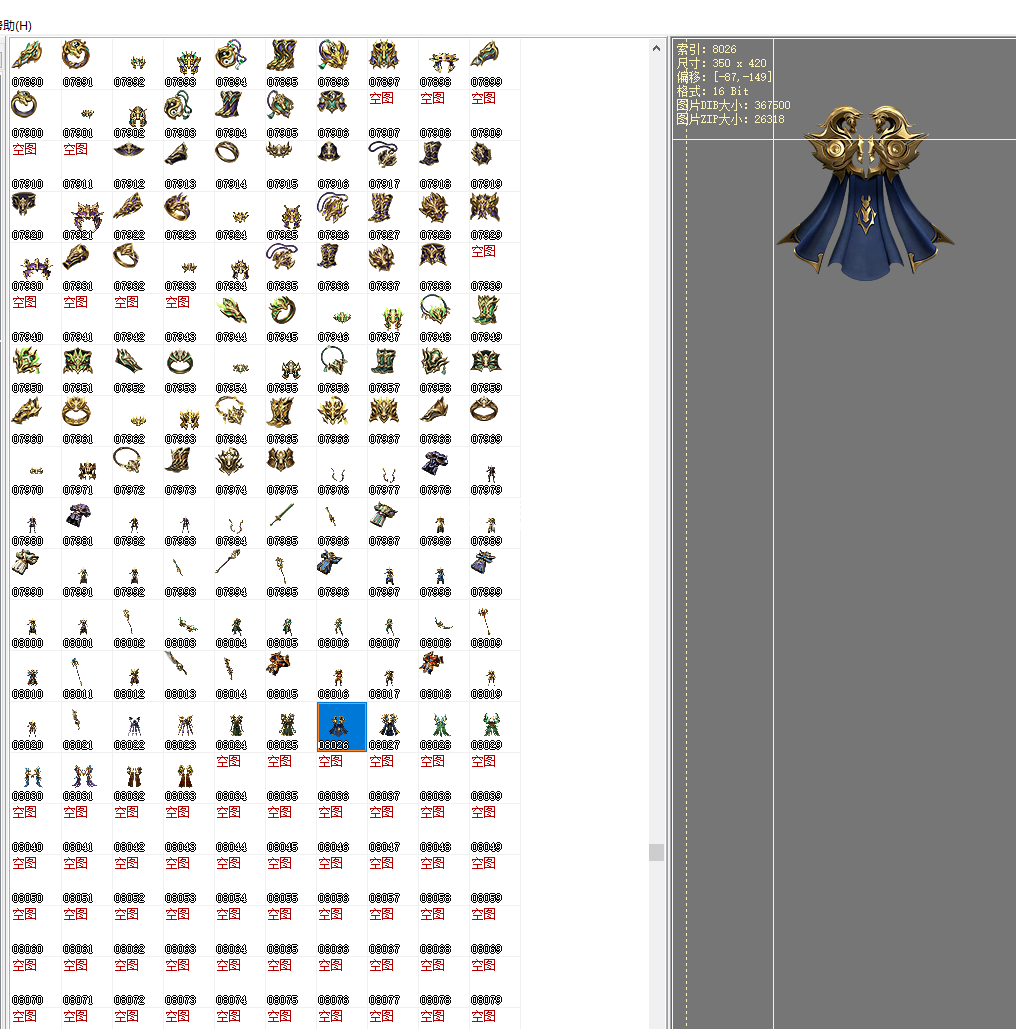This screenshot has height=1029, width=1016.
Task: Select empty image slot 08045
Action: click(x=290, y=828)
